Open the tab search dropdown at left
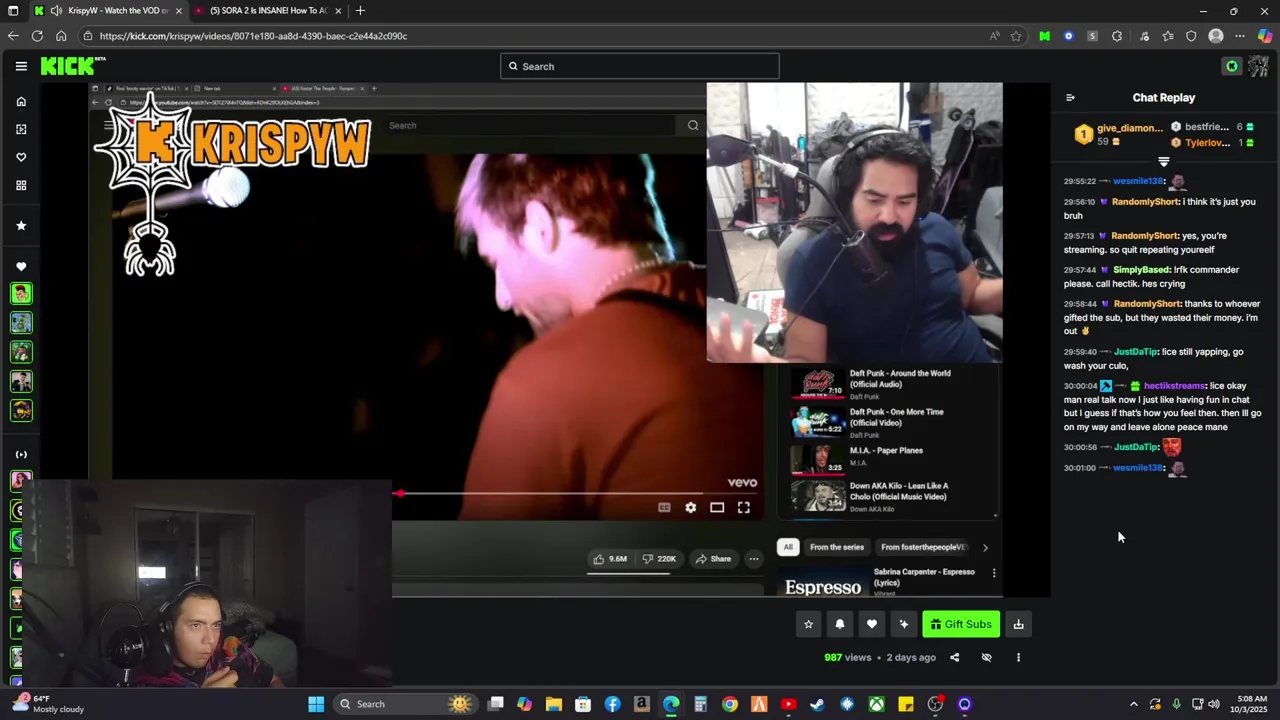The width and height of the screenshot is (1280, 720). [13, 10]
